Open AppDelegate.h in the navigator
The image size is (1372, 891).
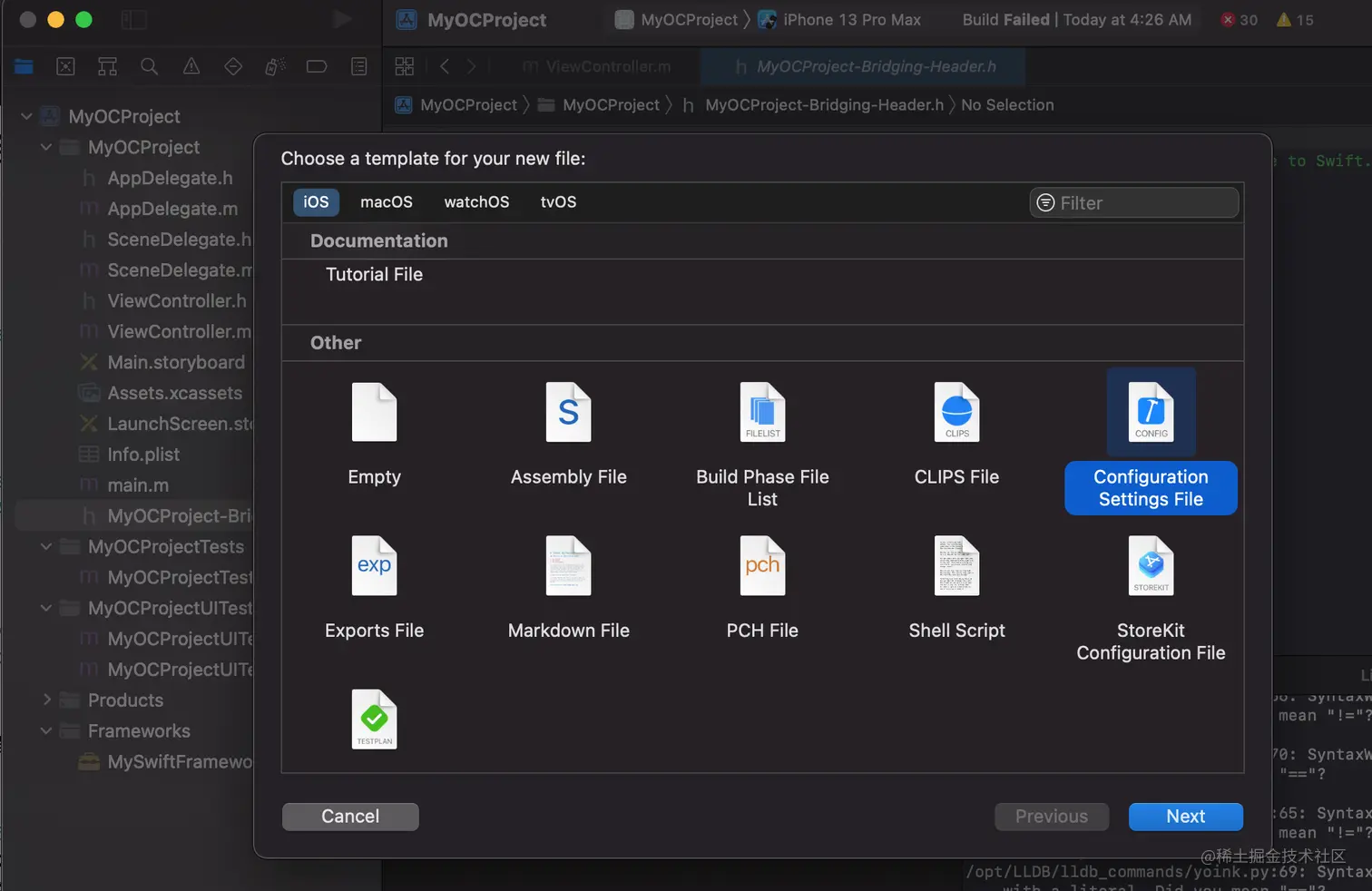pyautogui.click(x=170, y=178)
